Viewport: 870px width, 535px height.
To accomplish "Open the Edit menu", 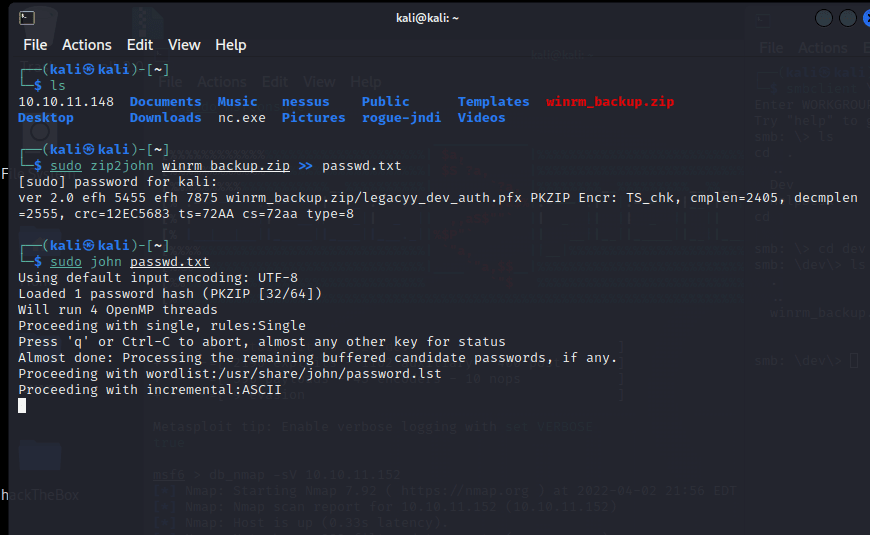I will [140, 45].
